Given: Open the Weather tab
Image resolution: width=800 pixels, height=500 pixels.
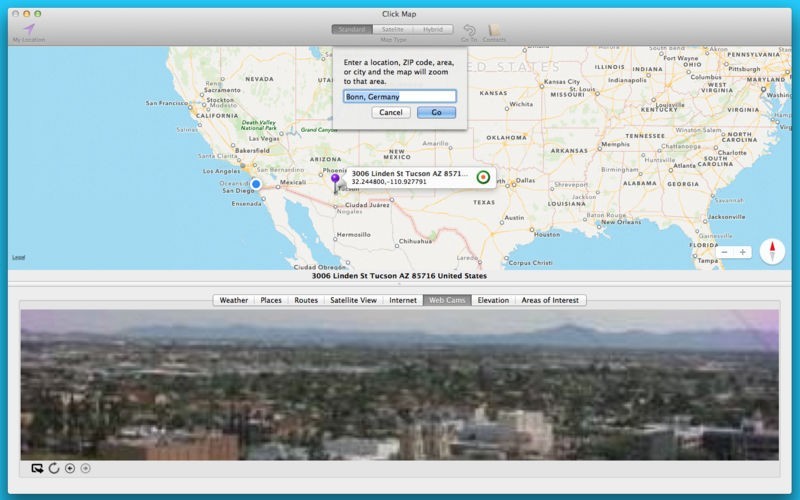Looking at the screenshot, I should click(x=234, y=300).
